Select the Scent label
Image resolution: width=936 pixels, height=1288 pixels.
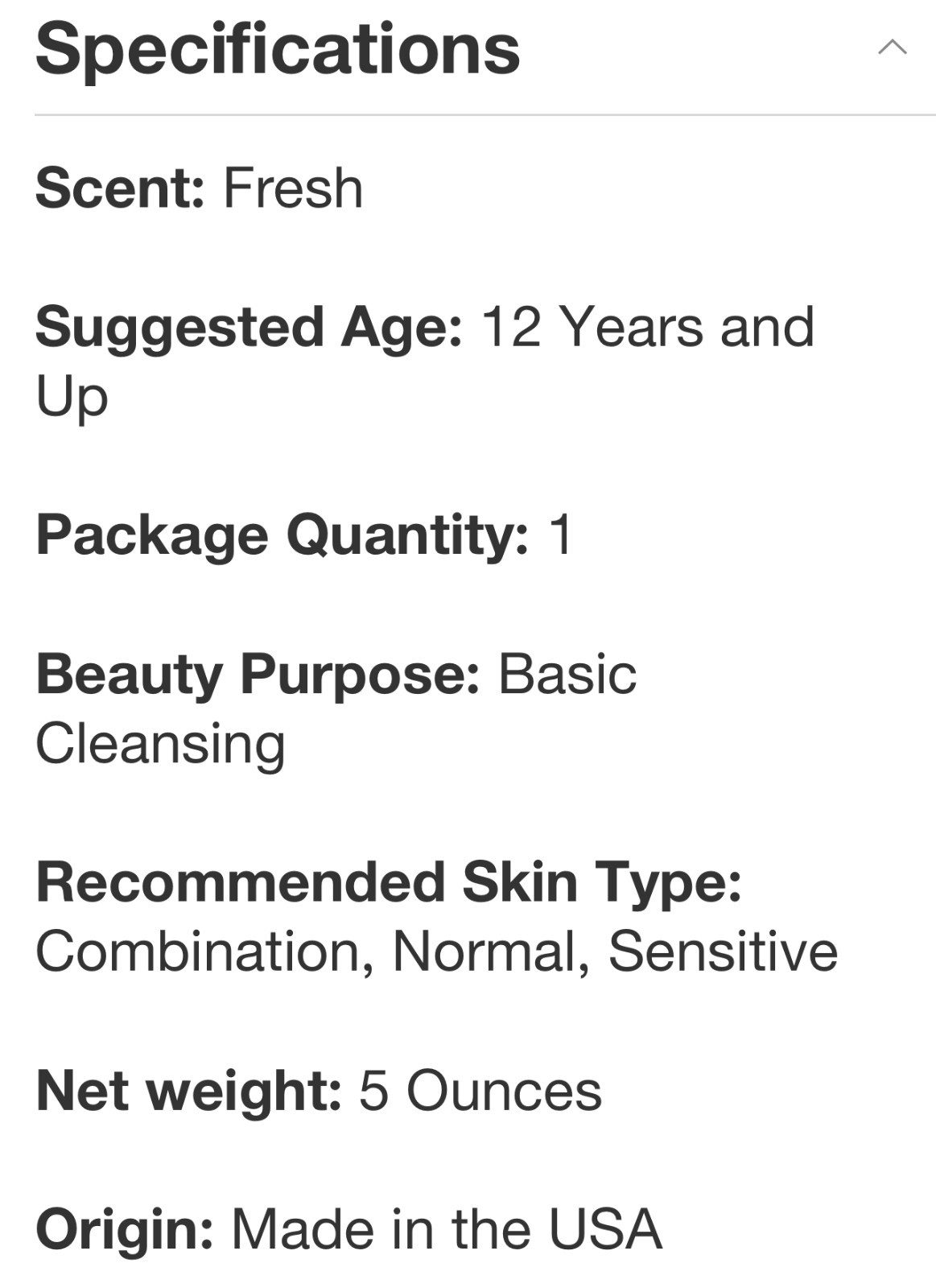(x=120, y=188)
